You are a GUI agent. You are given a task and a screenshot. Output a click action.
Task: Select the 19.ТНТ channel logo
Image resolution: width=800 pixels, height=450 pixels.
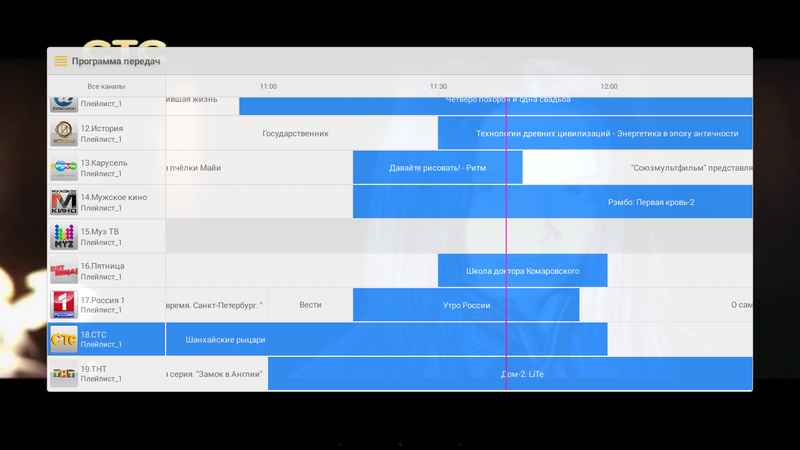tap(64, 373)
